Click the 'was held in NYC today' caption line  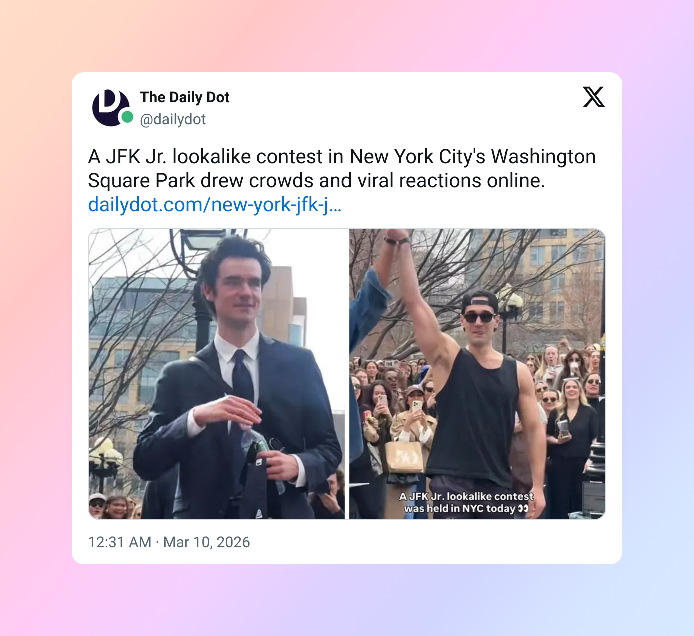[x=467, y=509]
